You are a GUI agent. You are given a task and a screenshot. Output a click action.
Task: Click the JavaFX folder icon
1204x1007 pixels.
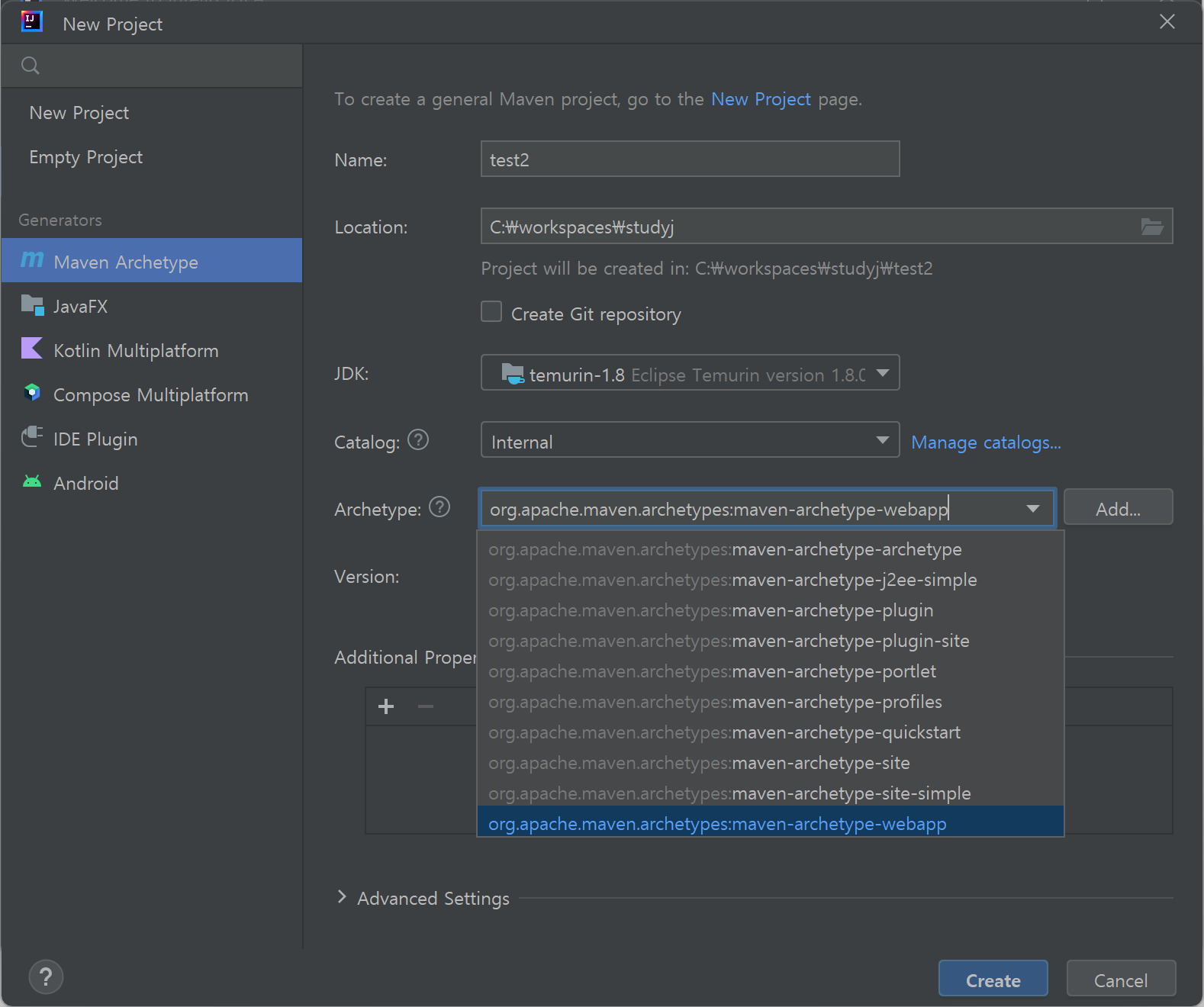click(x=33, y=305)
